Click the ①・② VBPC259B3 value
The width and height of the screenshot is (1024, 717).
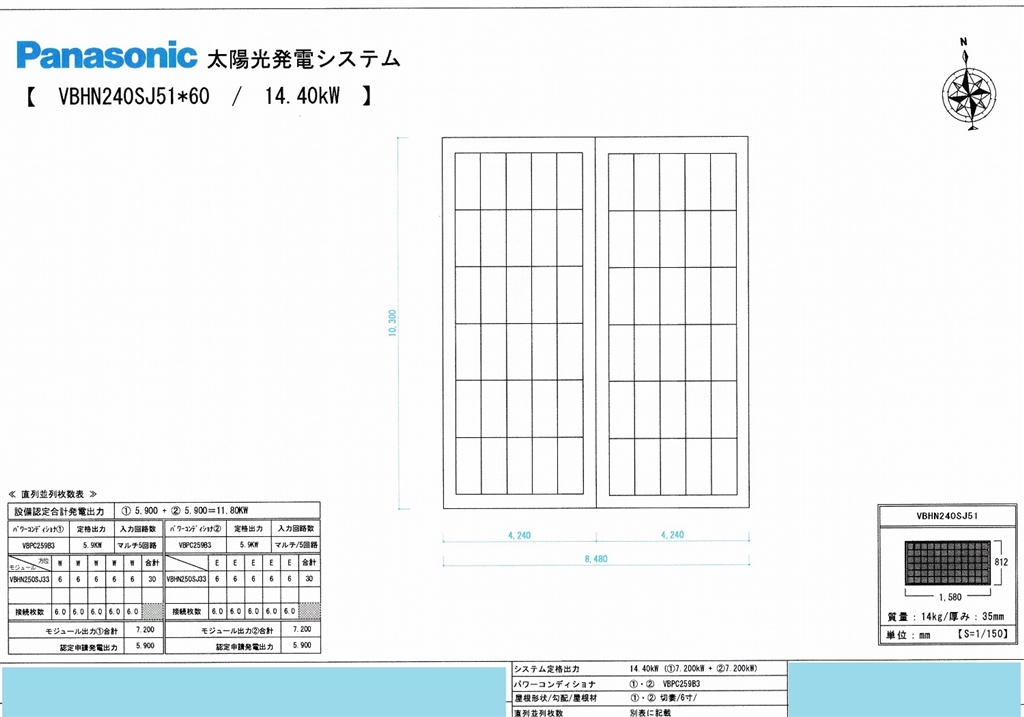coord(665,684)
